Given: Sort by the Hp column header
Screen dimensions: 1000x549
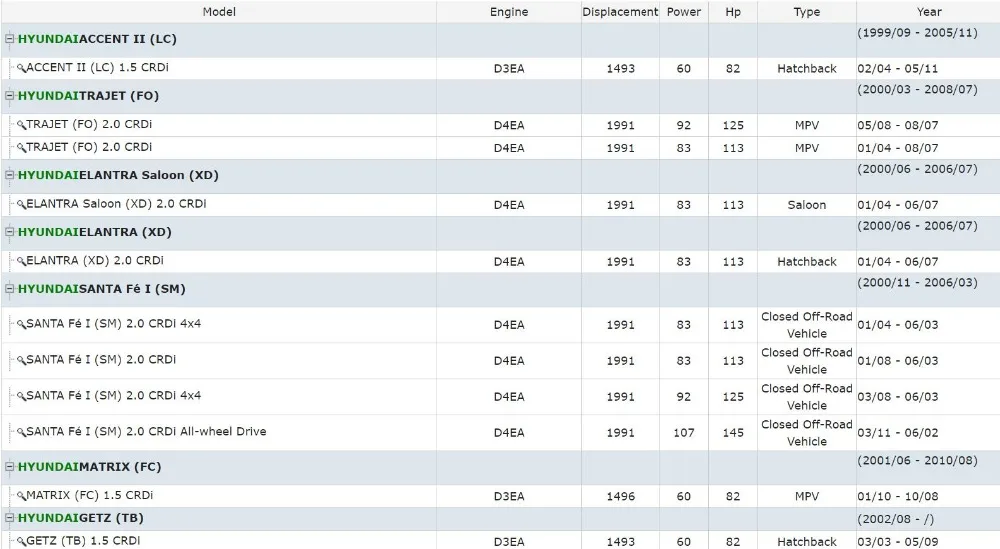Looking at the screenshot, I should [x=733, y=11].
